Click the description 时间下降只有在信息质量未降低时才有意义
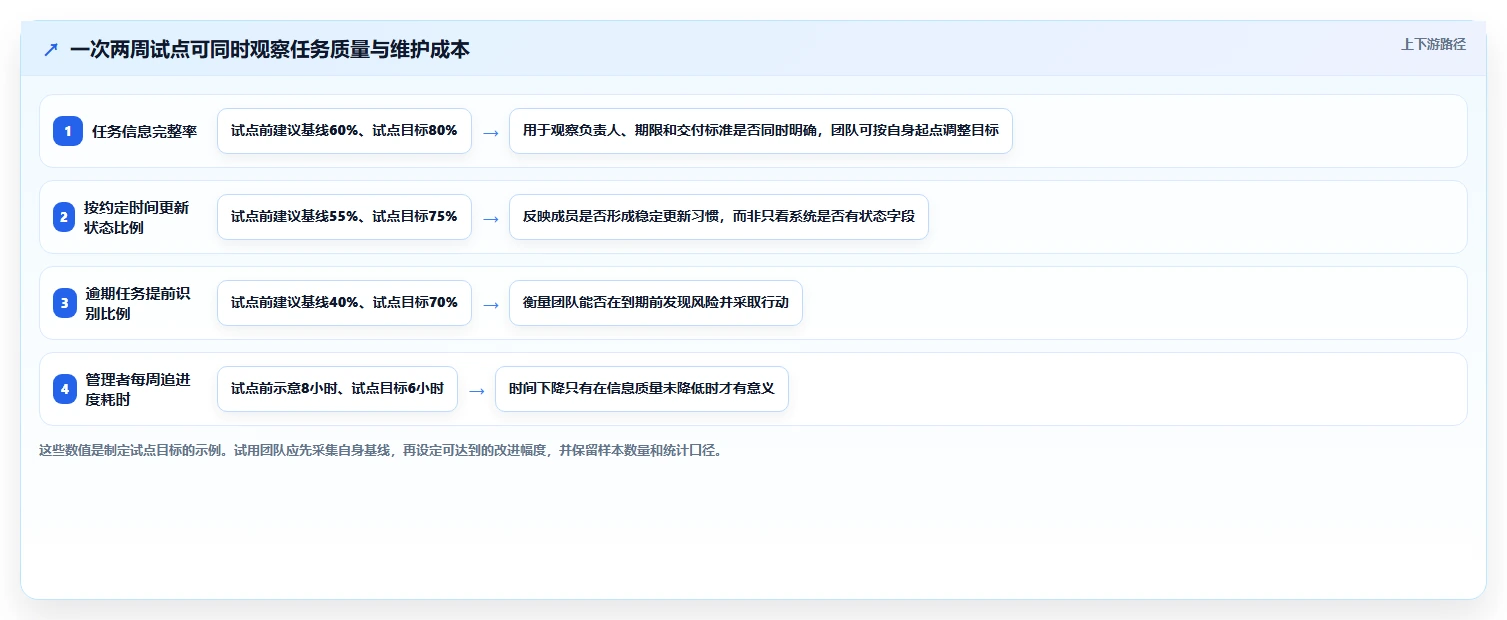The height and width of the screenshot is (620, 1507). click(x=642, y=389)
